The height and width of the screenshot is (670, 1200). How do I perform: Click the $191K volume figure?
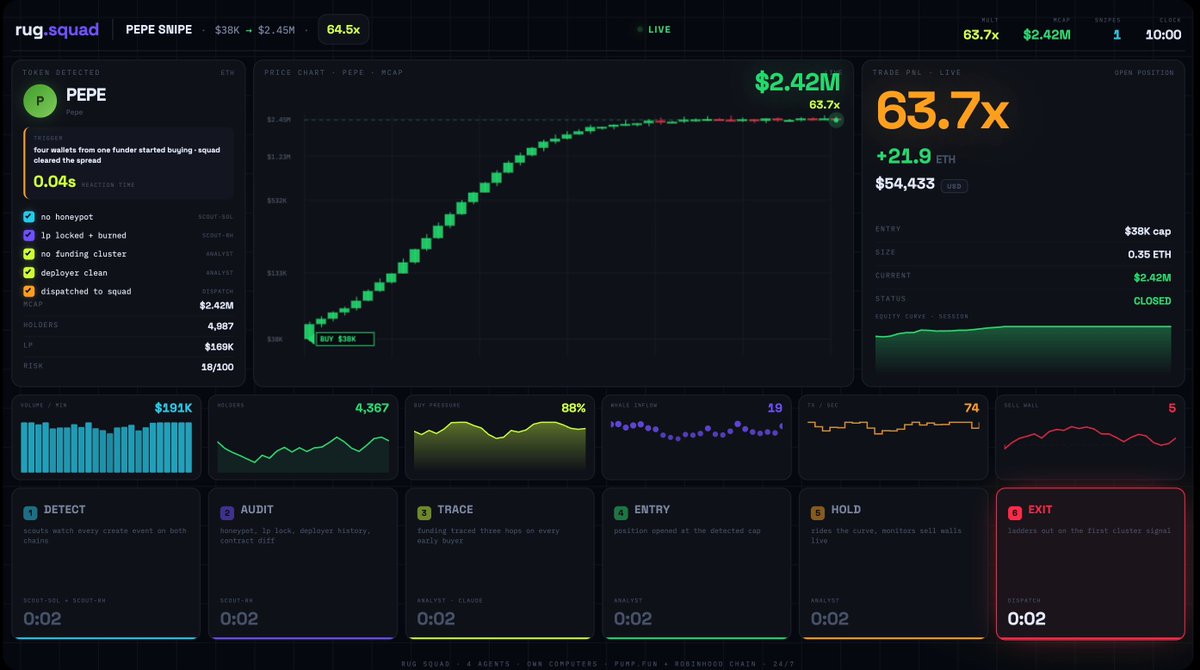(173, 408)
